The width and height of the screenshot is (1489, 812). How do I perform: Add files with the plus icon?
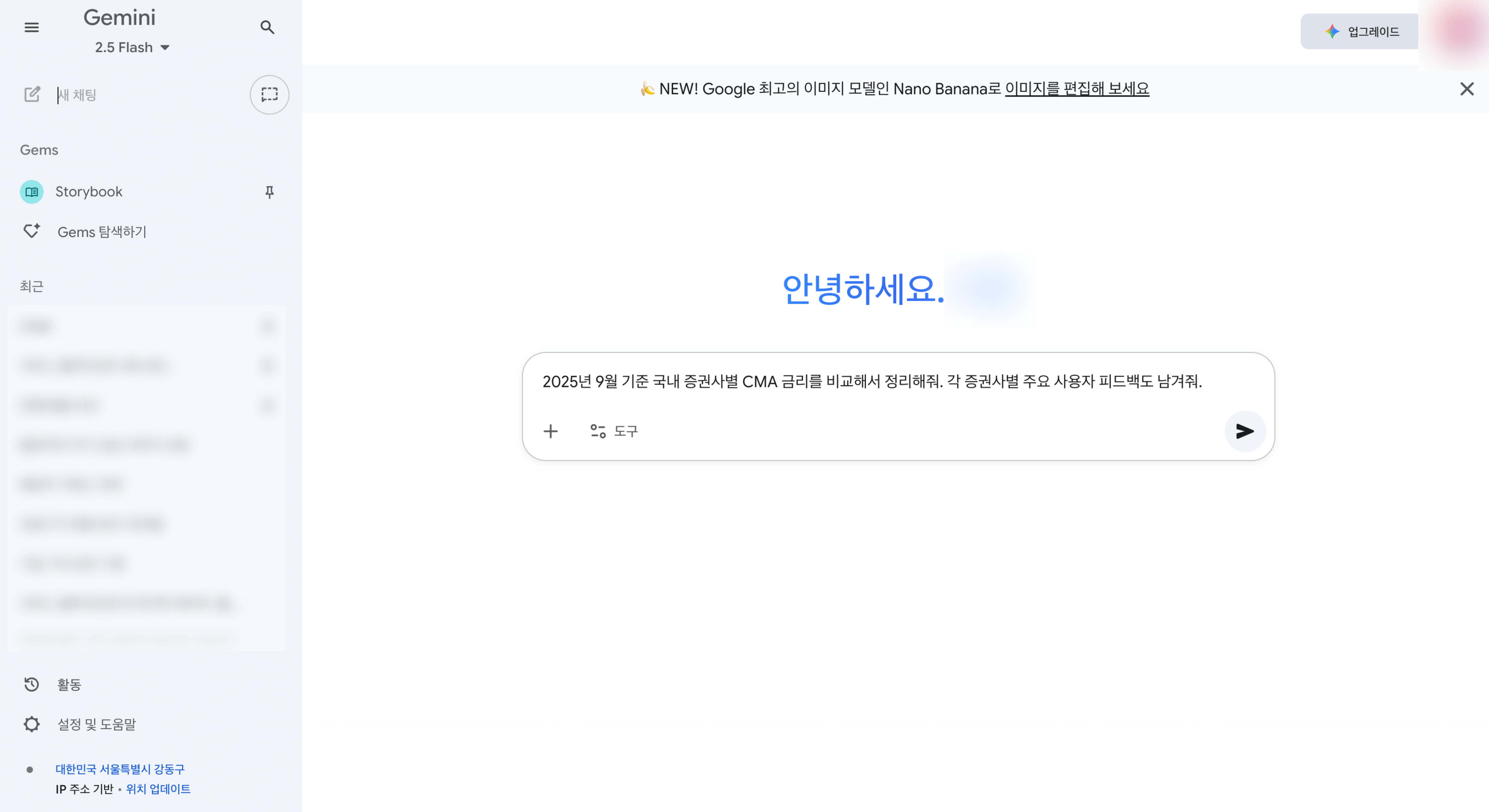[550, 431]
